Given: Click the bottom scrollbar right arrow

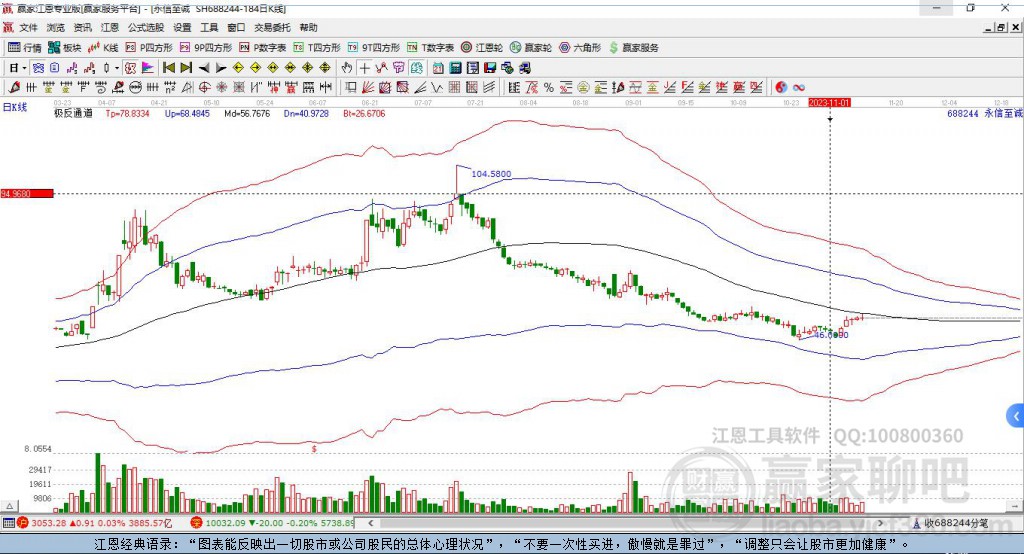Looking at the screenshot, I should point(880,523).
